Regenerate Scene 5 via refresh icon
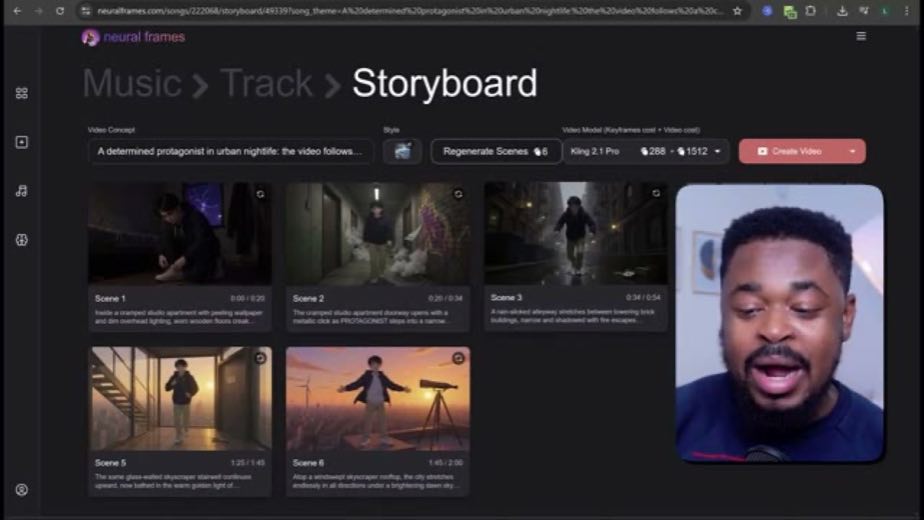The width and height of the screenshot is (924, 520). tap(260, 358)
